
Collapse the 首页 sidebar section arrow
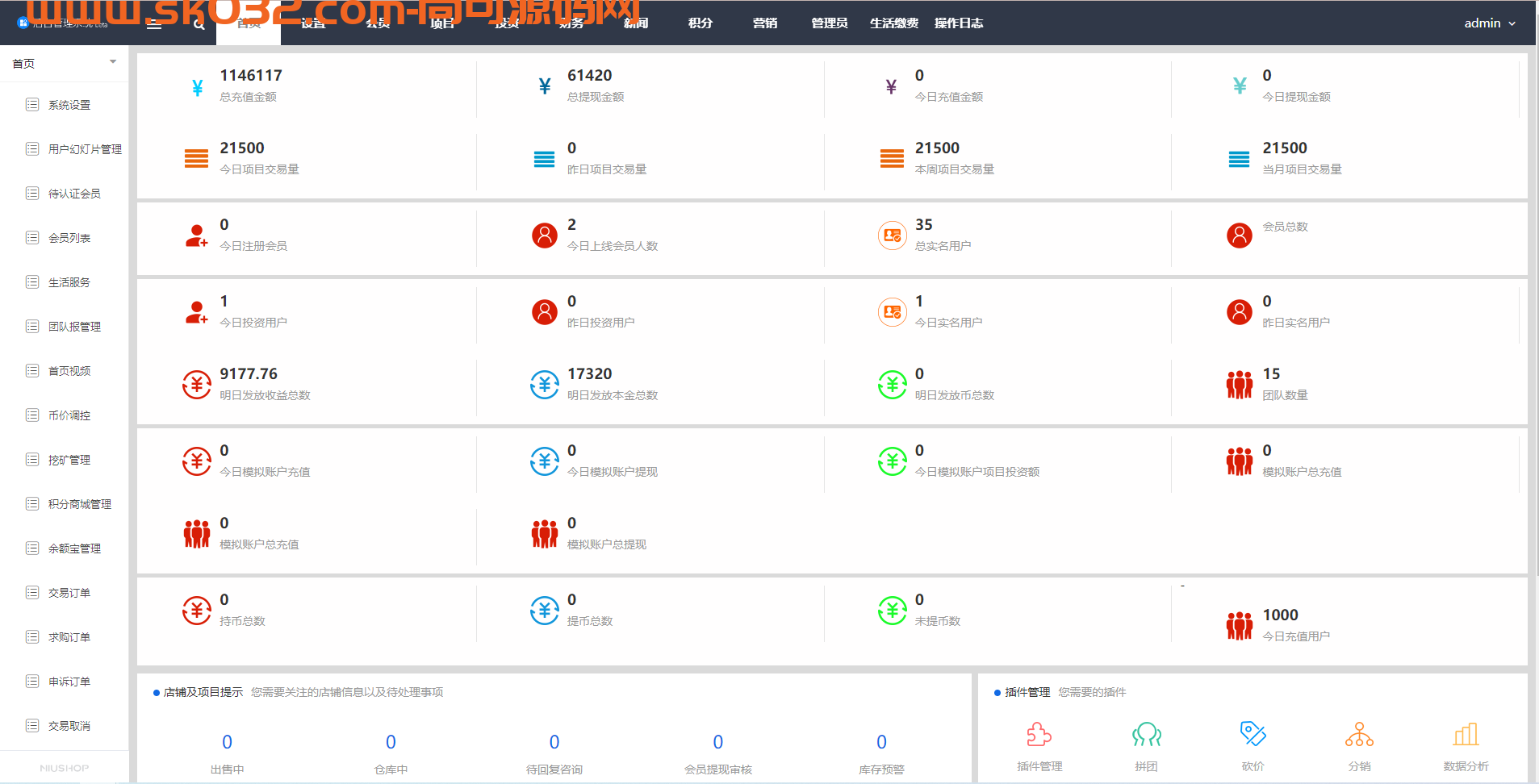pyautogui.click(x=113, y=62)
